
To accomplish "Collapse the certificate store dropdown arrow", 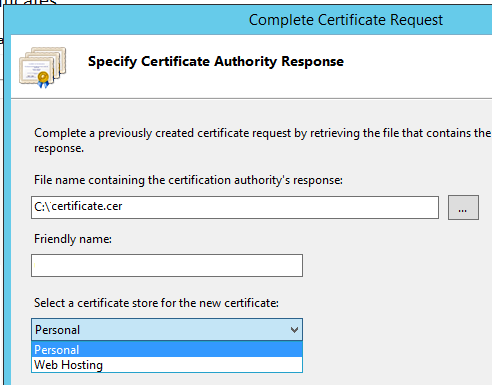I will point(294,330).
